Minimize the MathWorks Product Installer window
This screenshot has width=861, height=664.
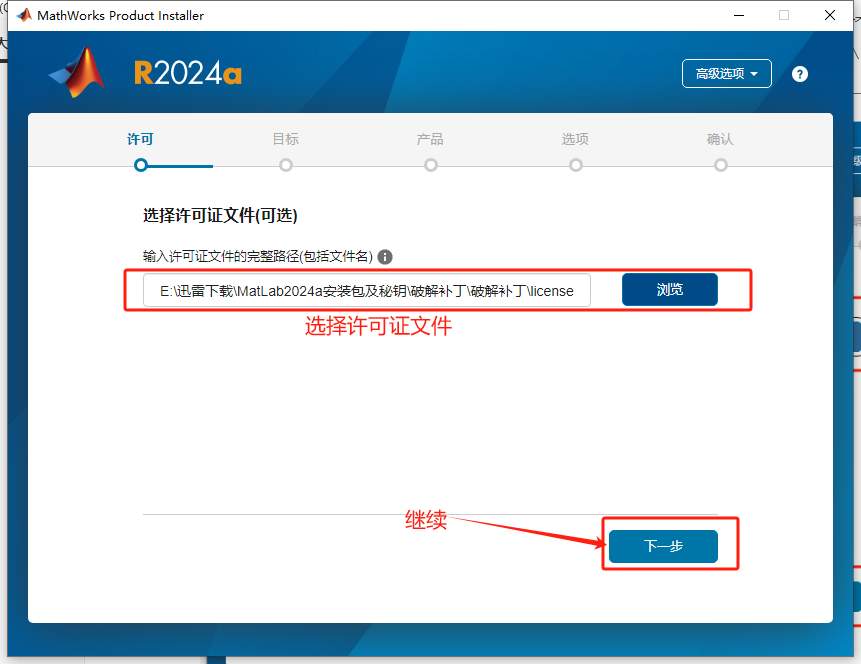[738, 15]
